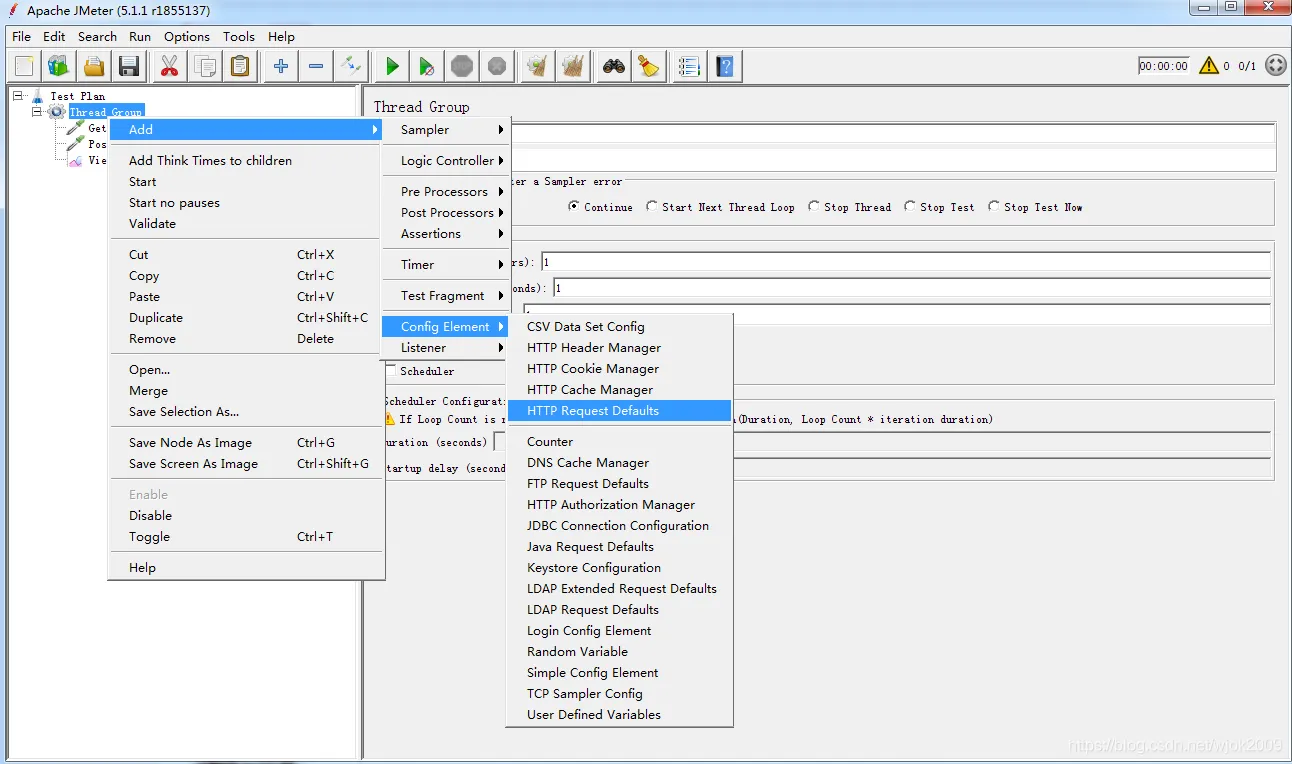Open the Run menu

pos(140,36)
